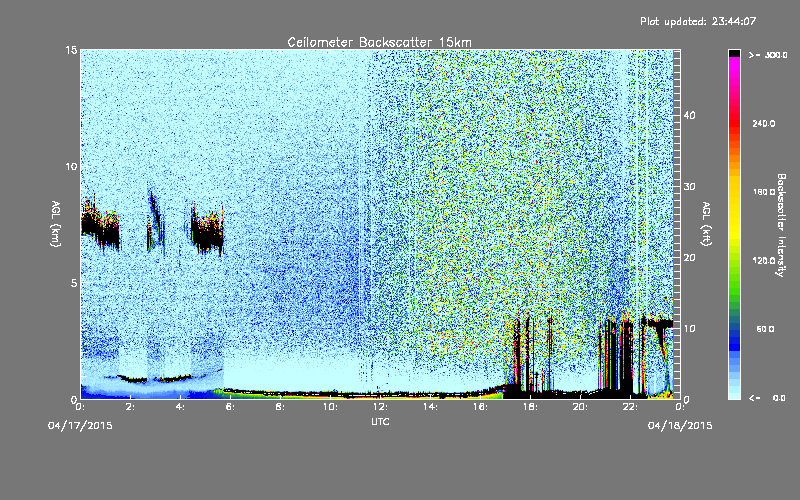Click the 12: hour tick on the time axis
The width and height of the screenshot is (800, 500).
[380, 407]
